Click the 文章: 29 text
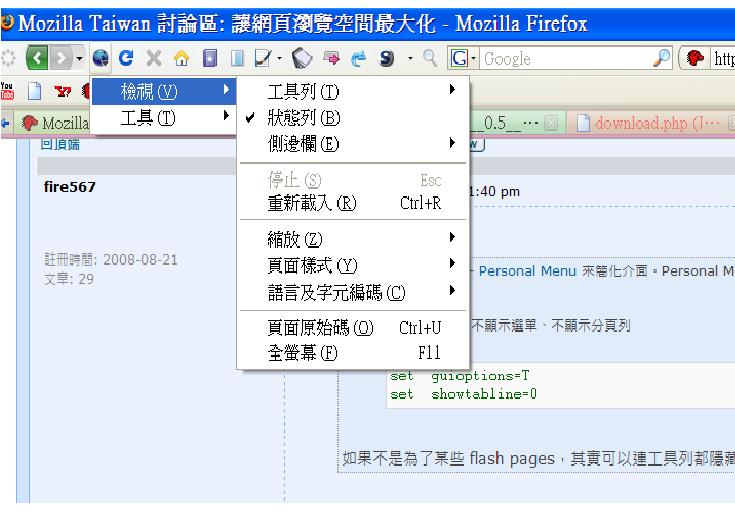Screen dimensions: 735x512 [x=69, y=279]
